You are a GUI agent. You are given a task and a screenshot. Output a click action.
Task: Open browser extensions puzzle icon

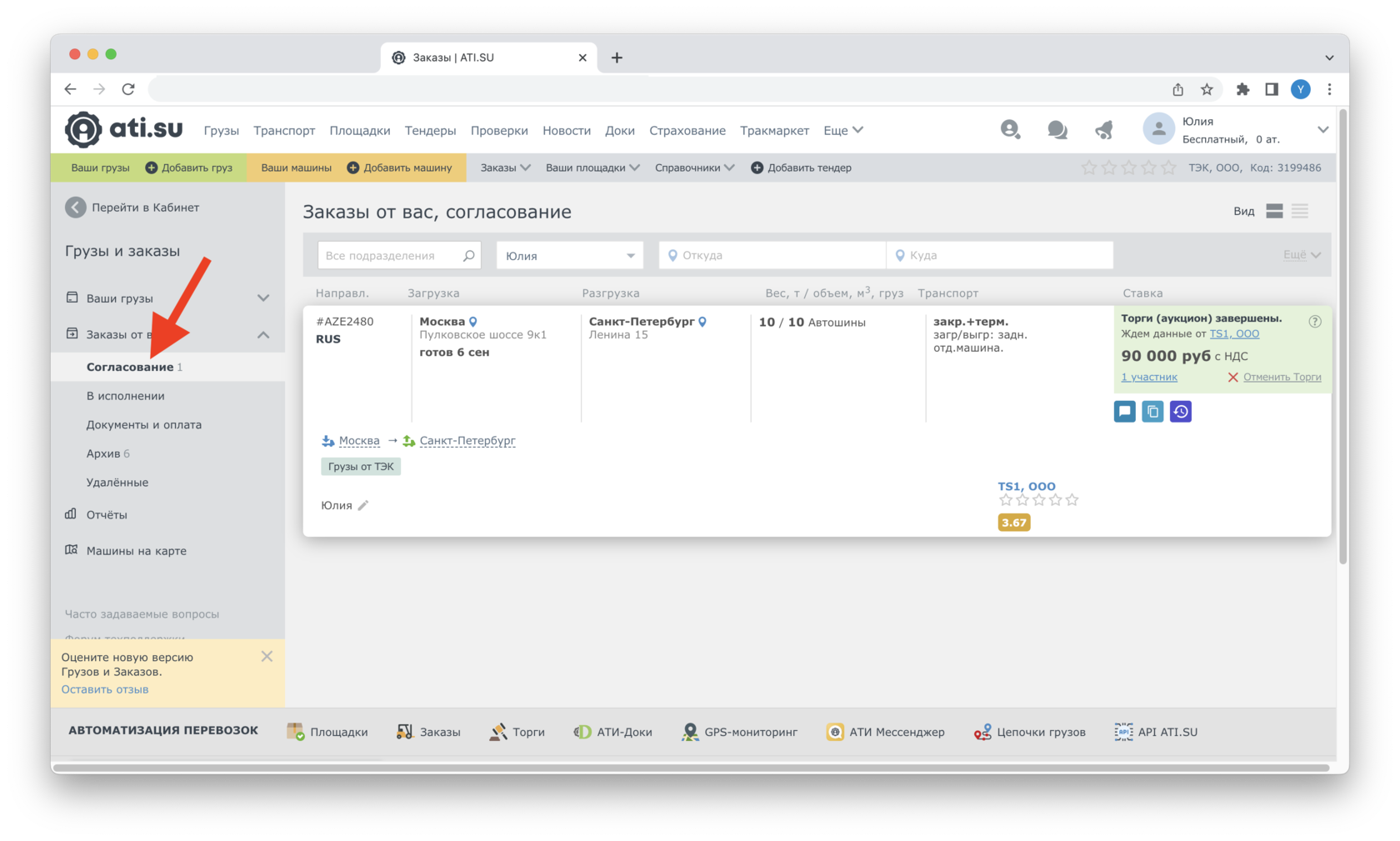tap(1242, 89)
